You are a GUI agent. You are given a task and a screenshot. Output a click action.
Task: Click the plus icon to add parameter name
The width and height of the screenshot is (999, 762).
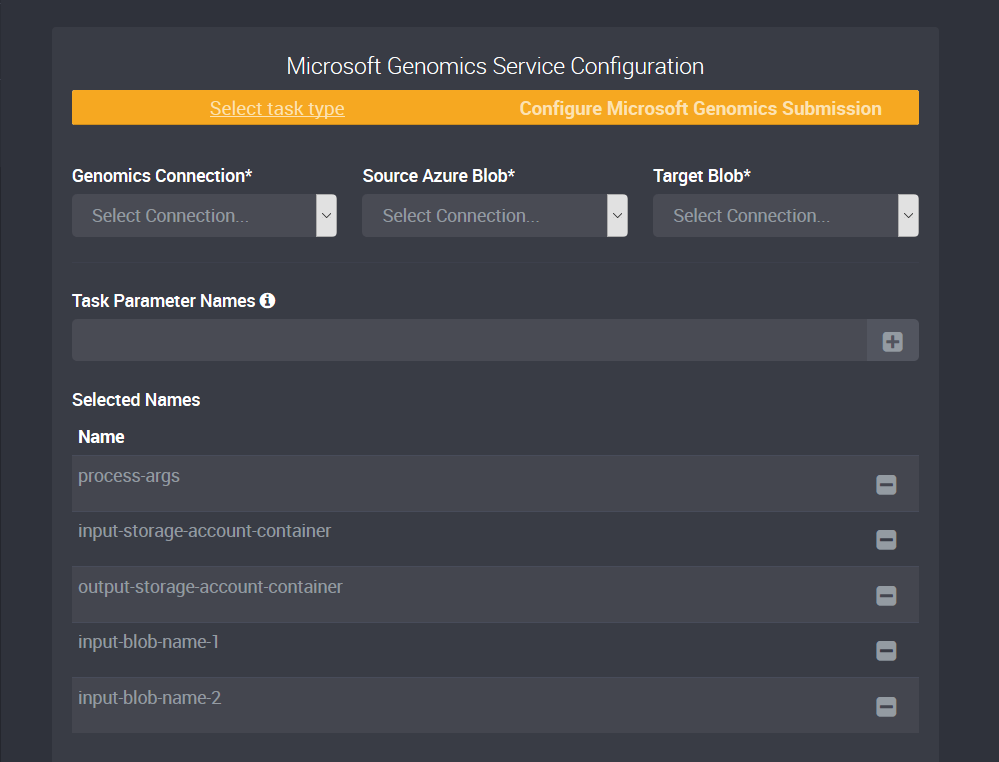pos(892,341)
